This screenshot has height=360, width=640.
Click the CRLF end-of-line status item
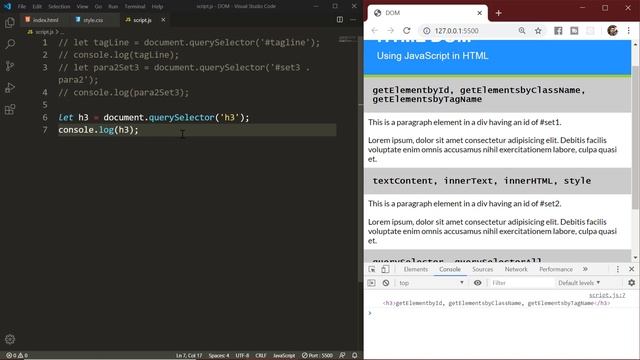coord(260,356)
